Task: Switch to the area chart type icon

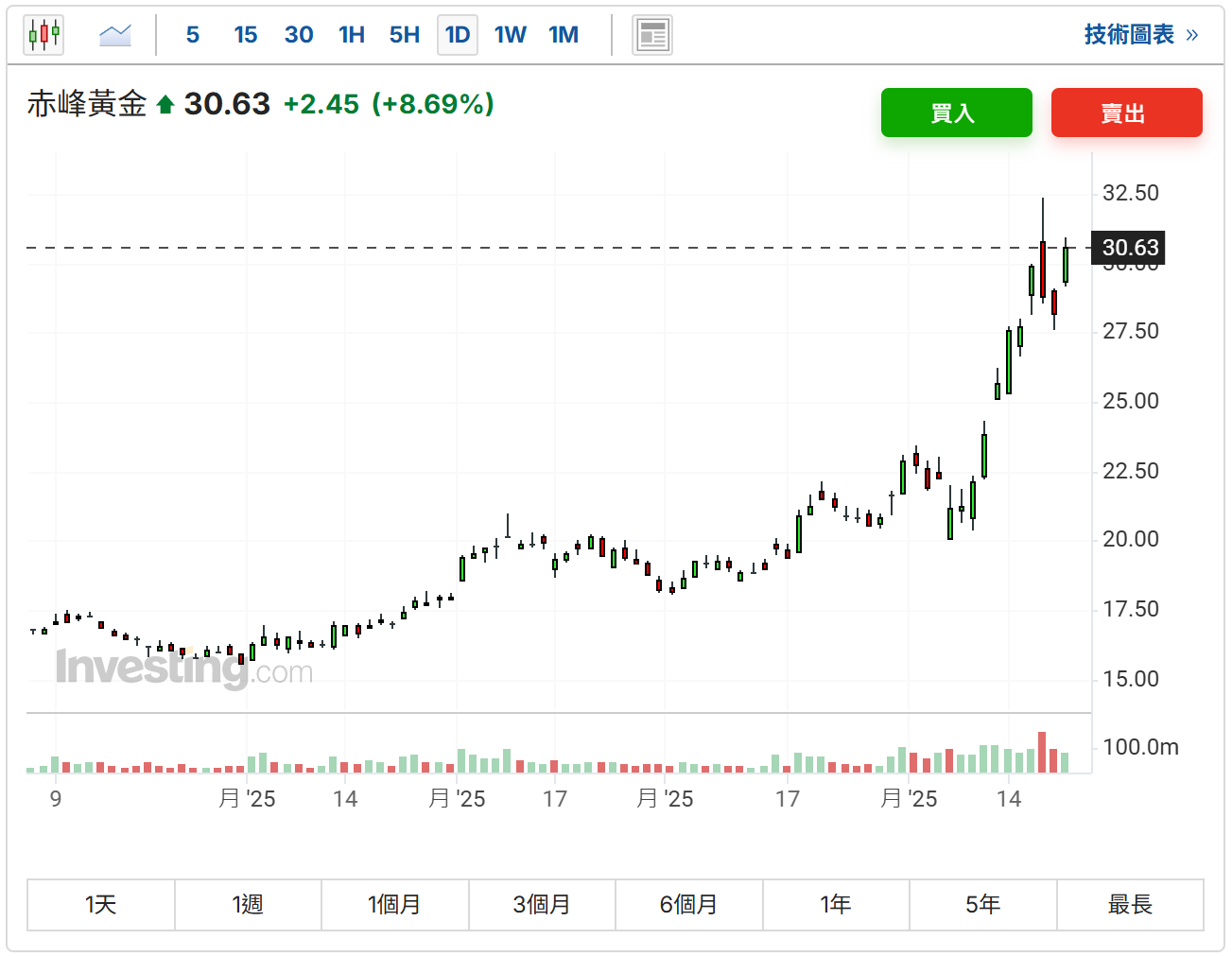Action: 115,35
